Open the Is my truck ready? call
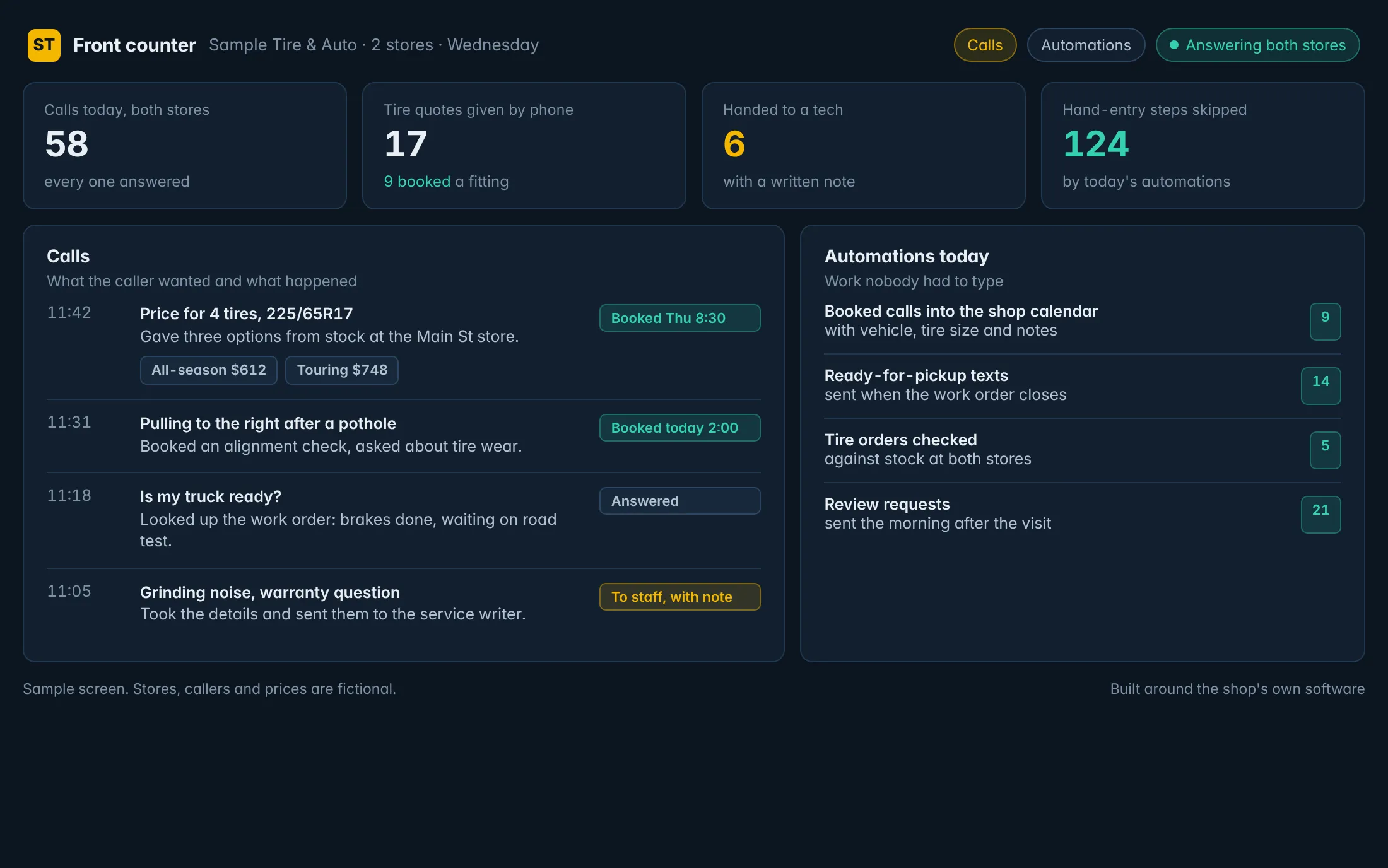Image resolution: width=1388 pixels, height=868 pixels. 404,520
